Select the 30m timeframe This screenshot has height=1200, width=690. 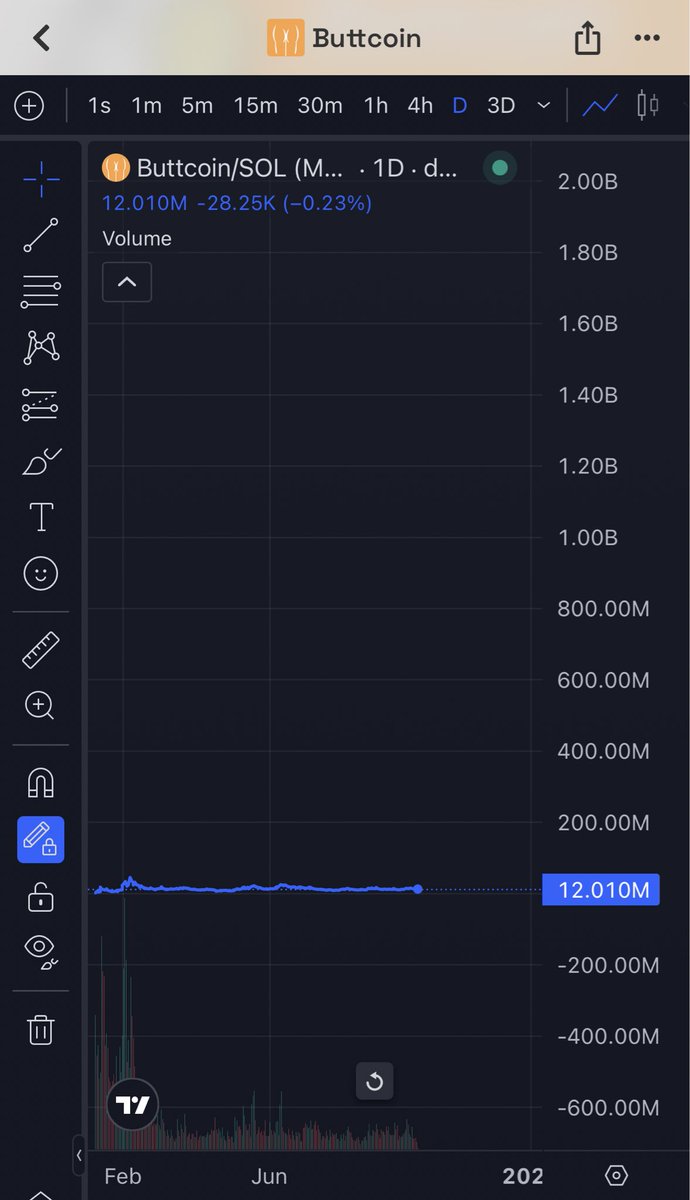(x=320, y=105)
